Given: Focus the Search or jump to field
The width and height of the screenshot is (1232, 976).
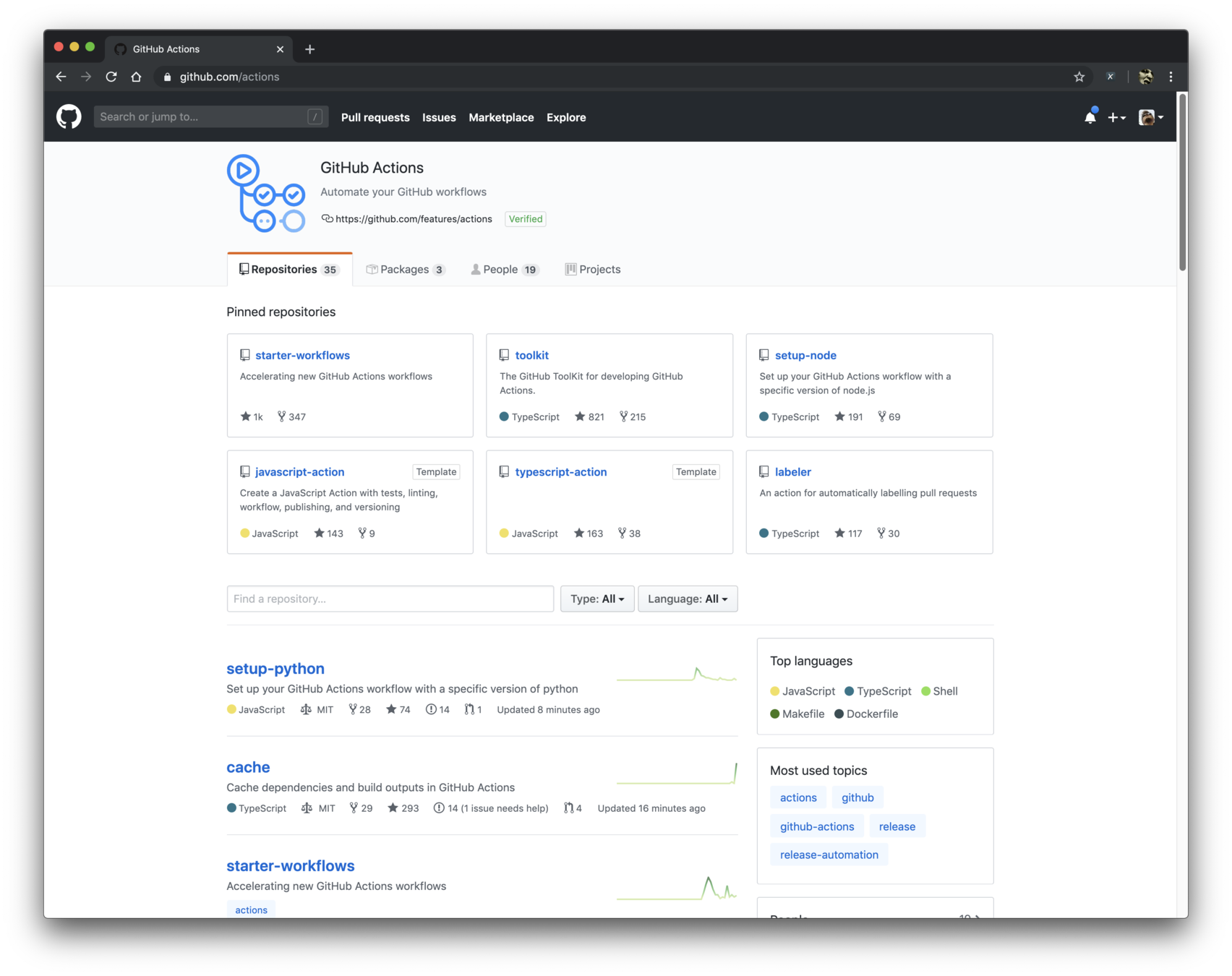Looking at the screenshot, I should click(210, 116).
